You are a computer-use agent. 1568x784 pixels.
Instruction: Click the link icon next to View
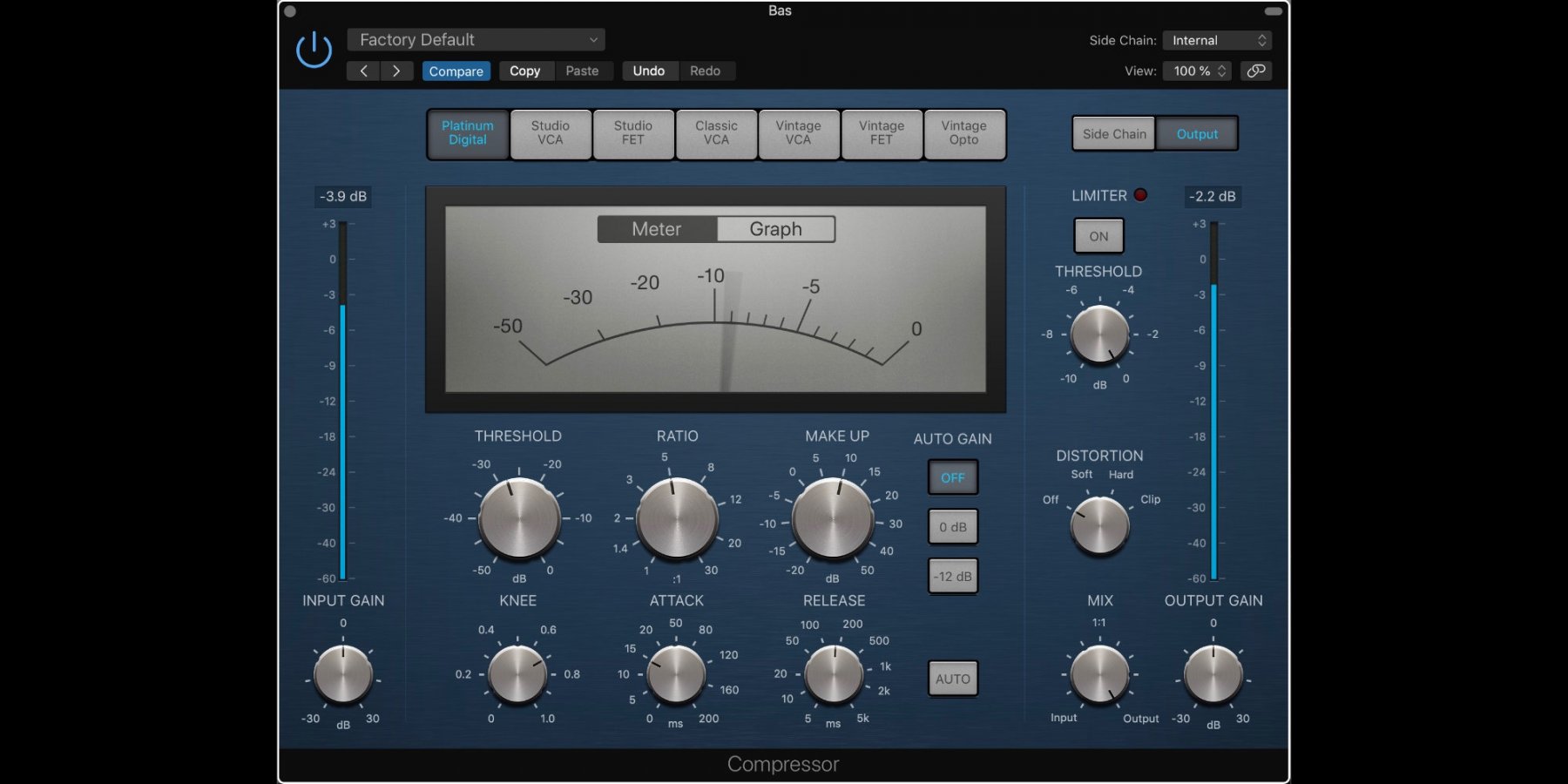(1255, 71)
